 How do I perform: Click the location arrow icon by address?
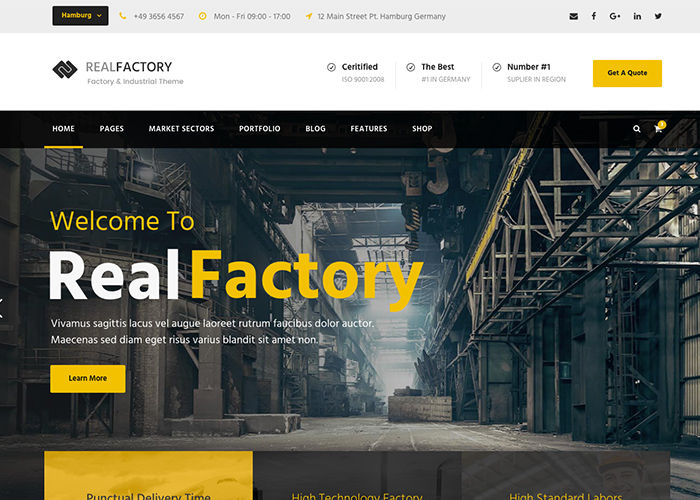[308, 16]
